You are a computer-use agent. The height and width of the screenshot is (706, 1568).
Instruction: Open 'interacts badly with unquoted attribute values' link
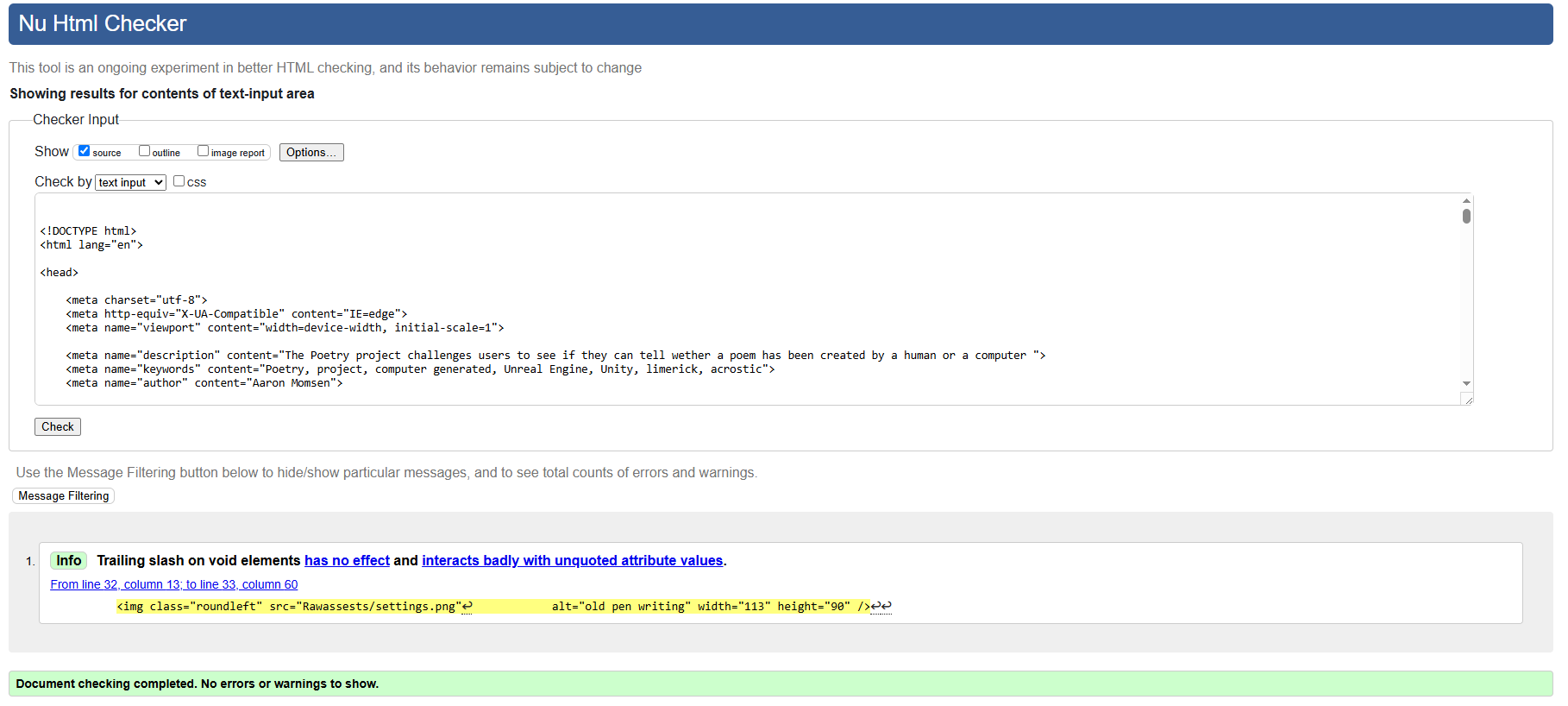tap(572, 561)
